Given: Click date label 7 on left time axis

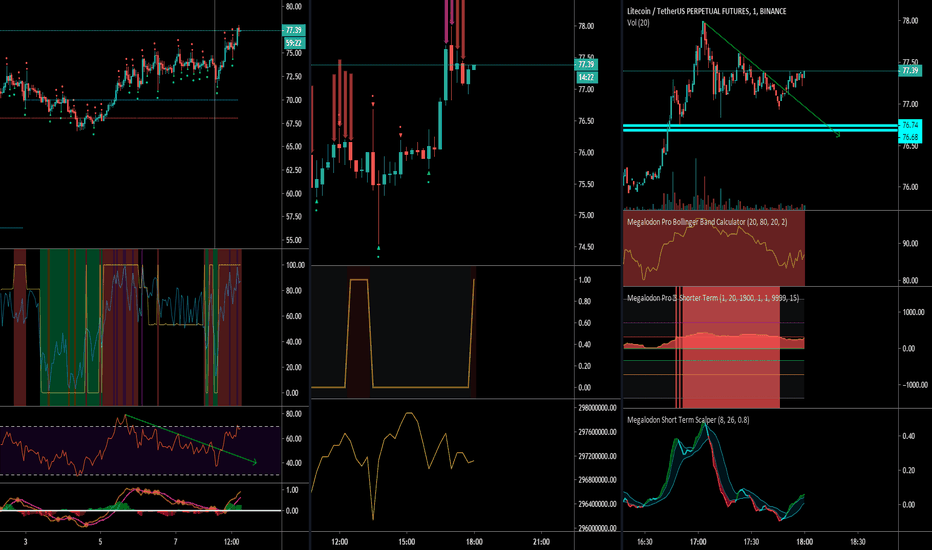Looking at the screenshot, I should 175,542.
